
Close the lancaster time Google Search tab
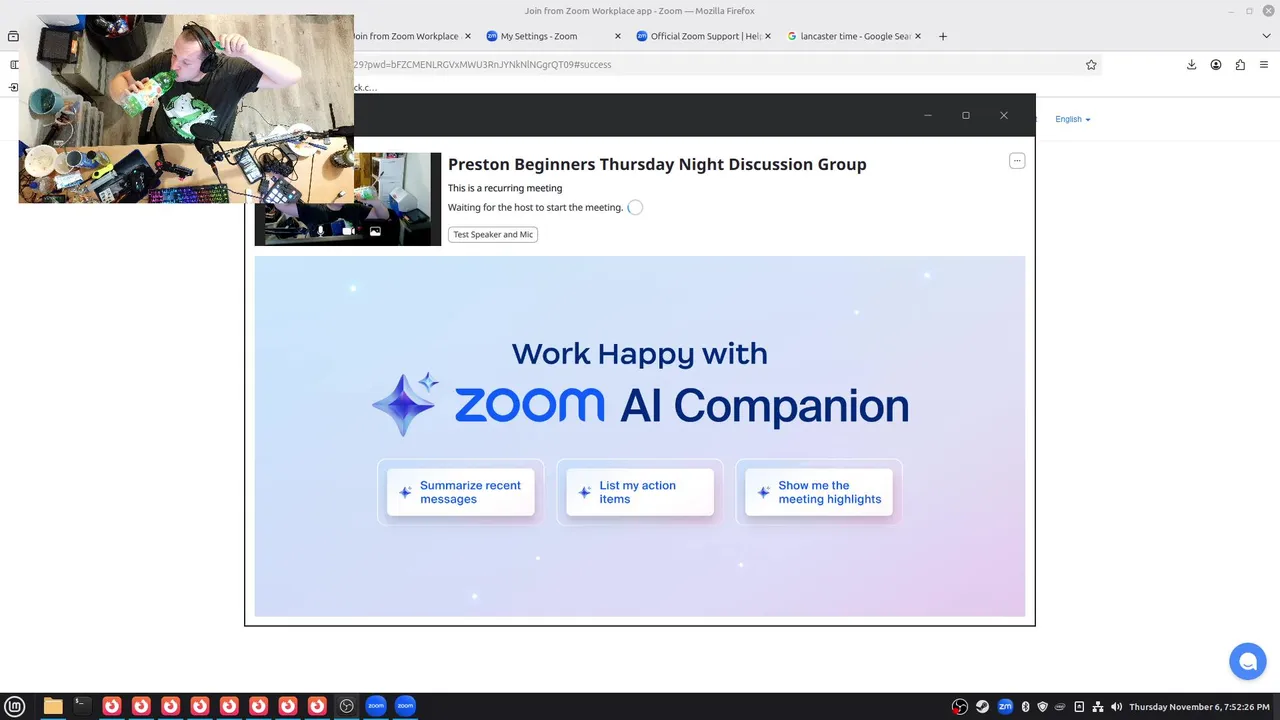coord(919,36)
